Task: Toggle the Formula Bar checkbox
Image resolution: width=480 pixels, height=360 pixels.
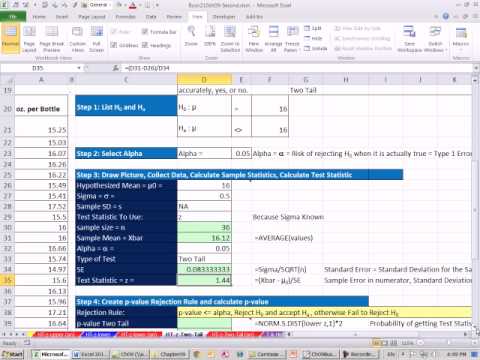Action: click(159, 32)
